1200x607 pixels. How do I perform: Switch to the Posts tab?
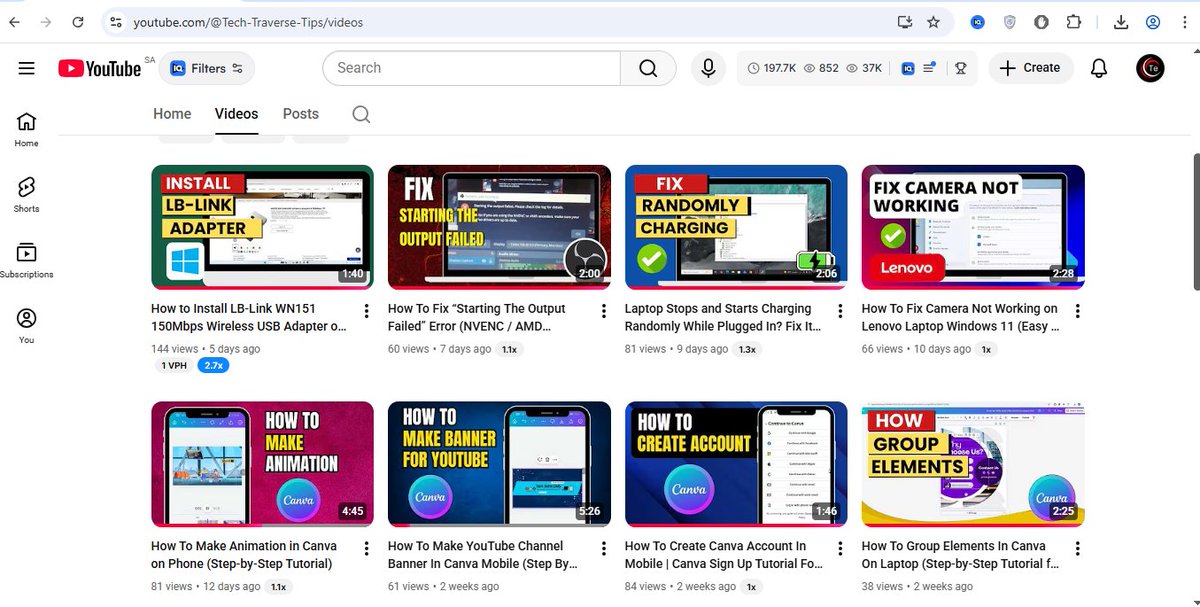300,114
